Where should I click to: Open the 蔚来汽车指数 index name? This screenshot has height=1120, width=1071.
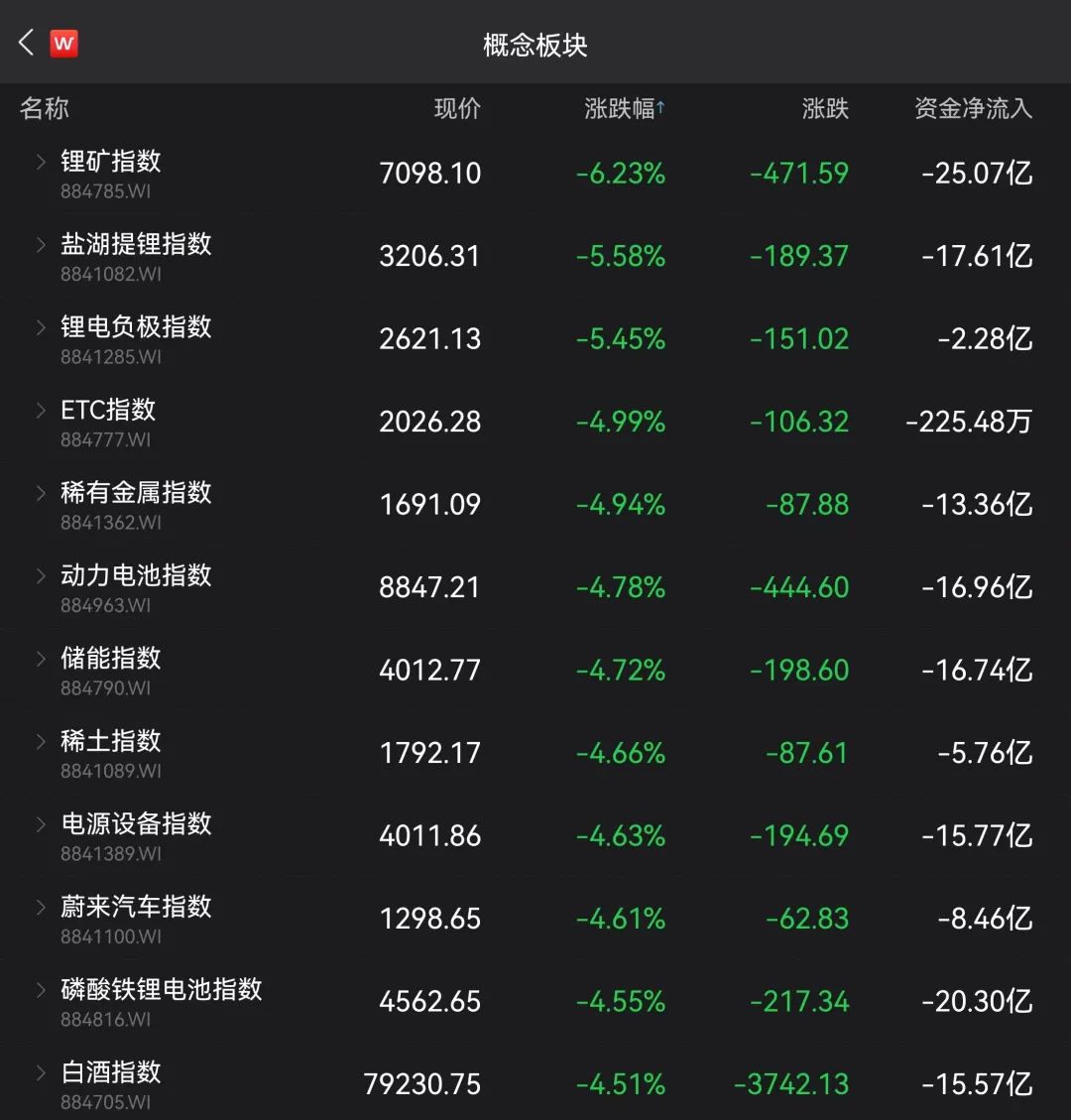137,907
